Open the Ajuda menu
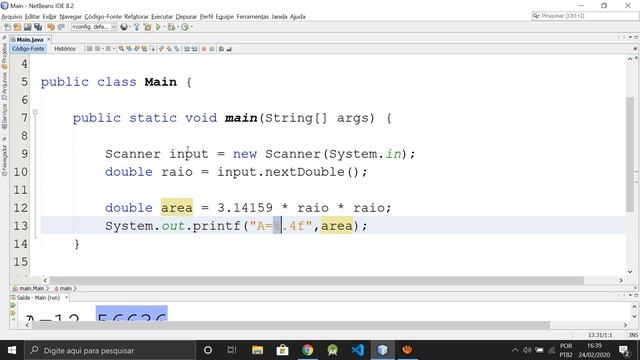The width and height of the screenshot is (640, 360). click(x=298, y=17)
